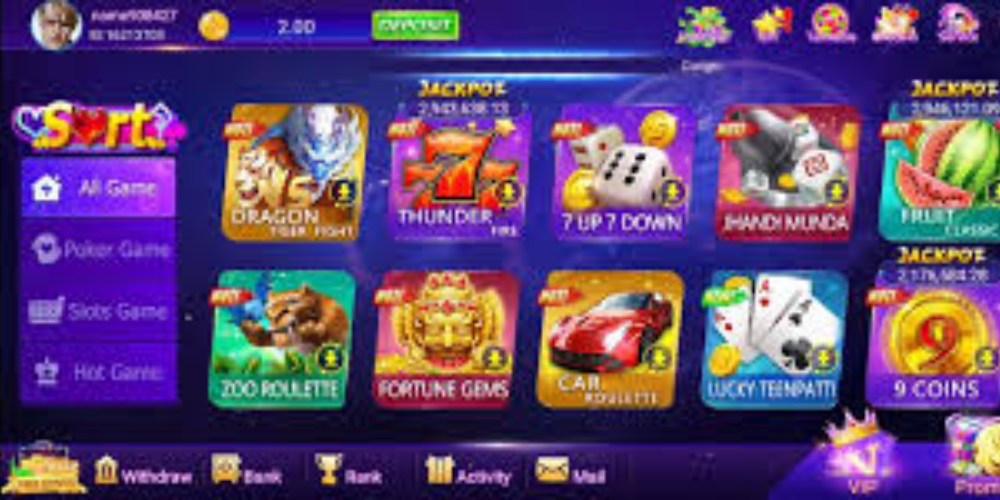Screen dimensions: 1000x500
Task: Open the Activity gift icon
Action: click(x=439, y=469)
